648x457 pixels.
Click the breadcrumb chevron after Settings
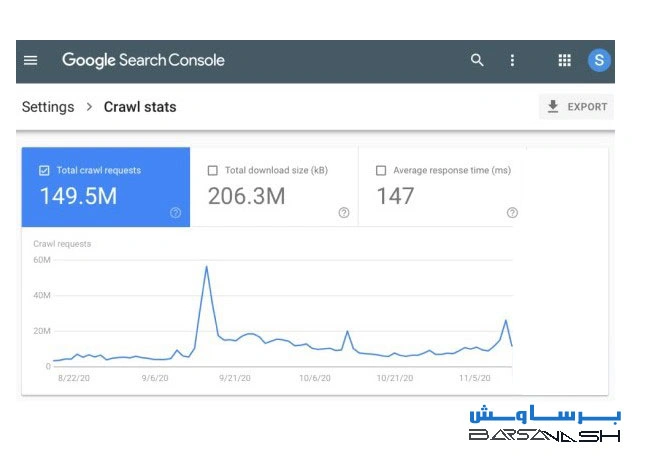pyautogui.click(x=89, y=107)
